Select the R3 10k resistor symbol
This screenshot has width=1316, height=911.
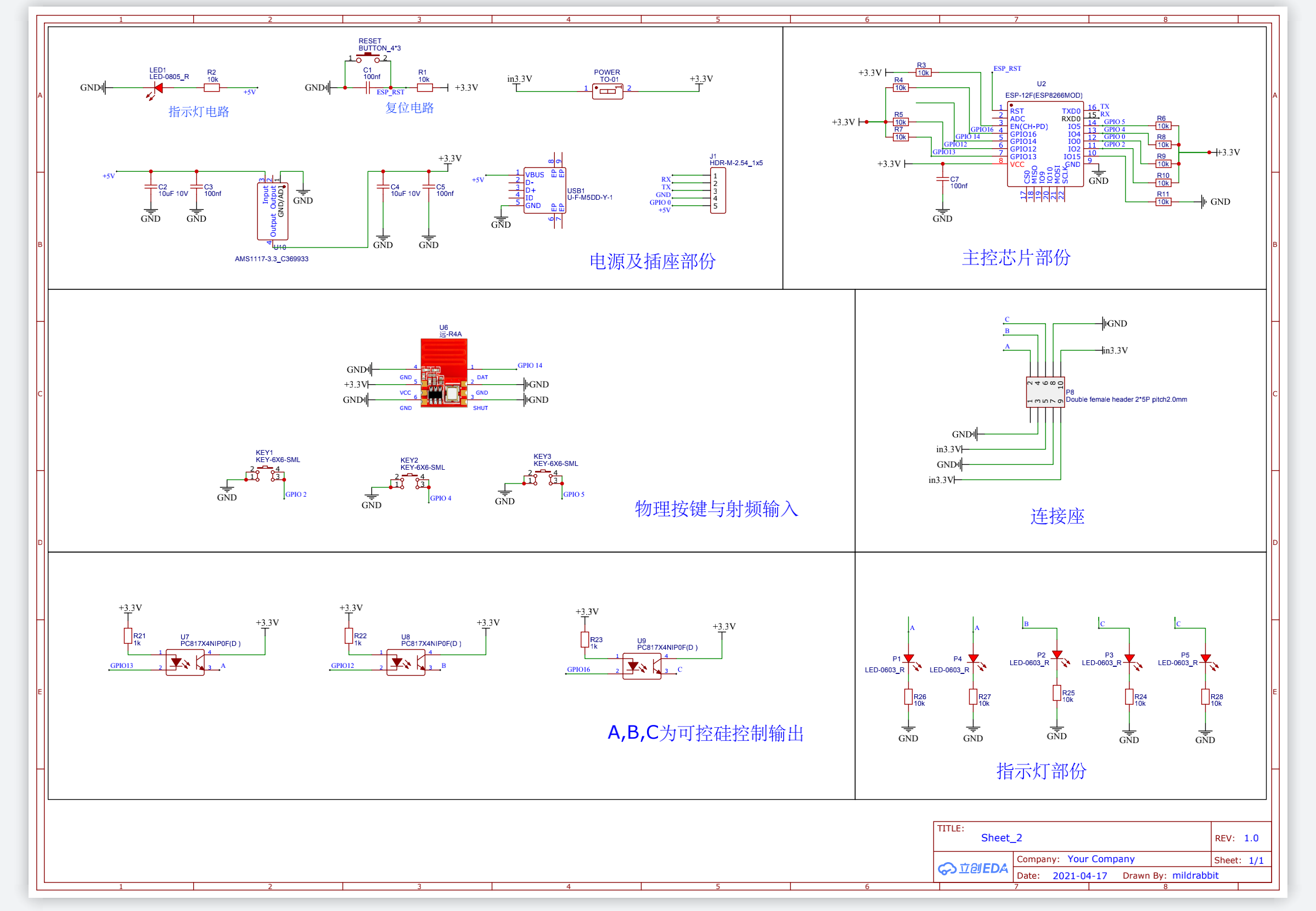click(924, 72)
